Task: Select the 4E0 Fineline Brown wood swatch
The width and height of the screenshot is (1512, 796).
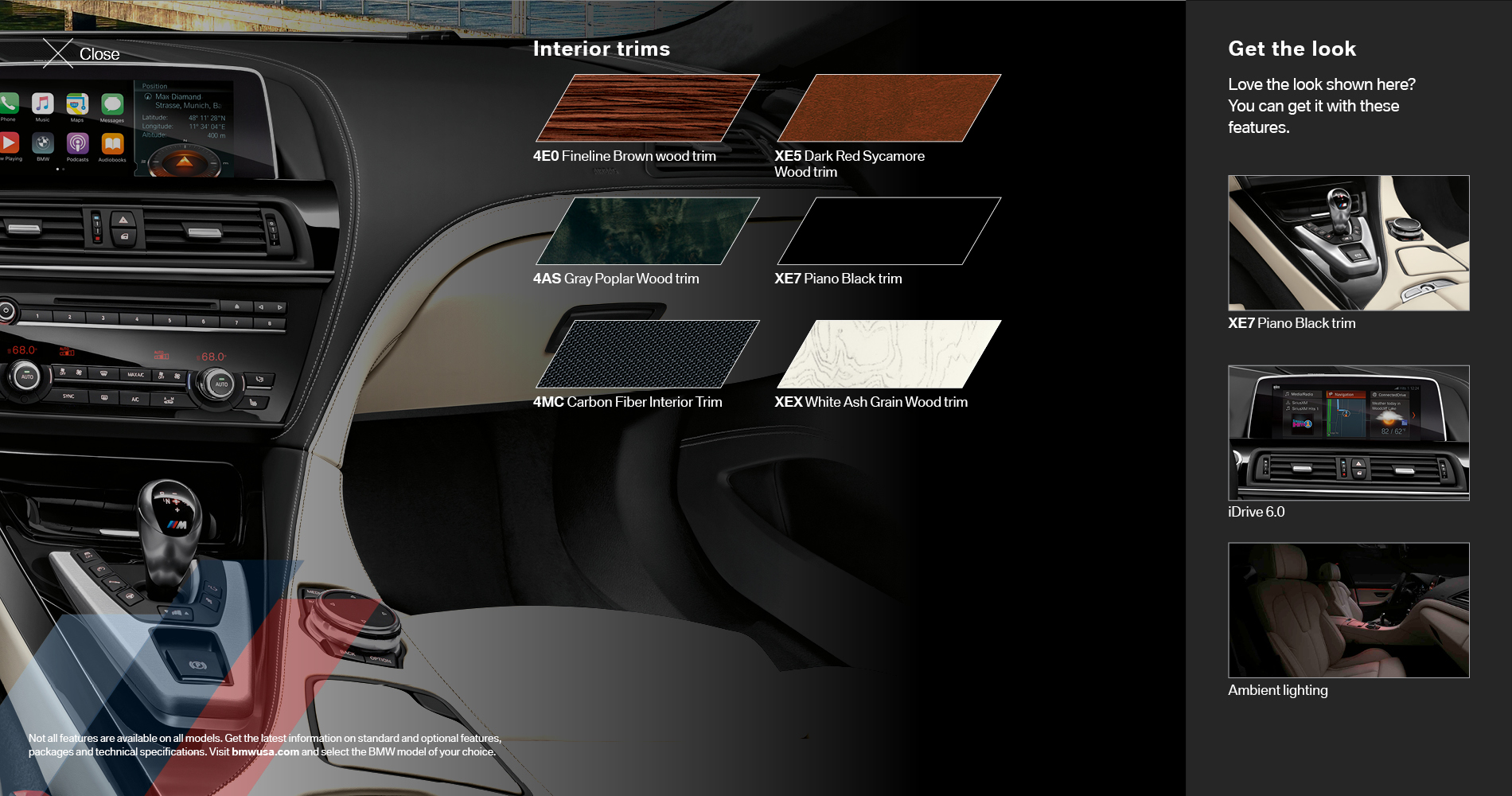Action: 648,108
